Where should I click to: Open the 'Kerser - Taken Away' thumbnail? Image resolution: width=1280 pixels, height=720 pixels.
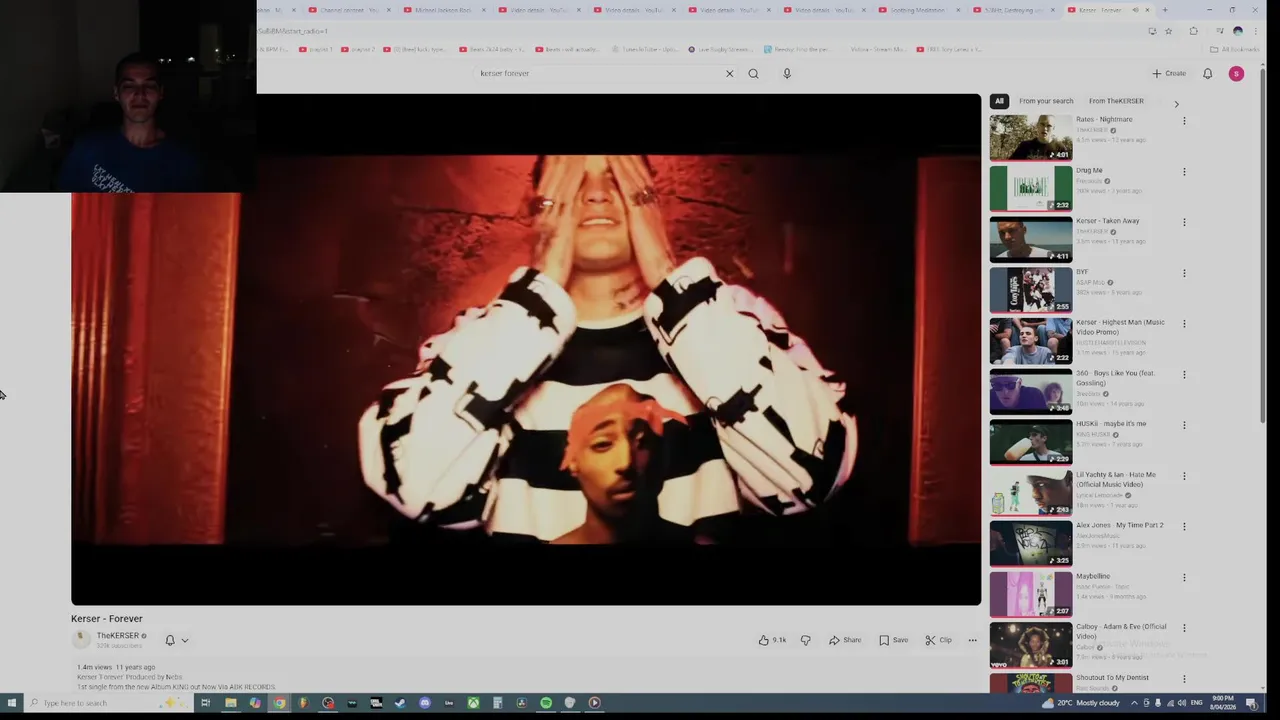pyautogui.click(x=1031, y=239)
